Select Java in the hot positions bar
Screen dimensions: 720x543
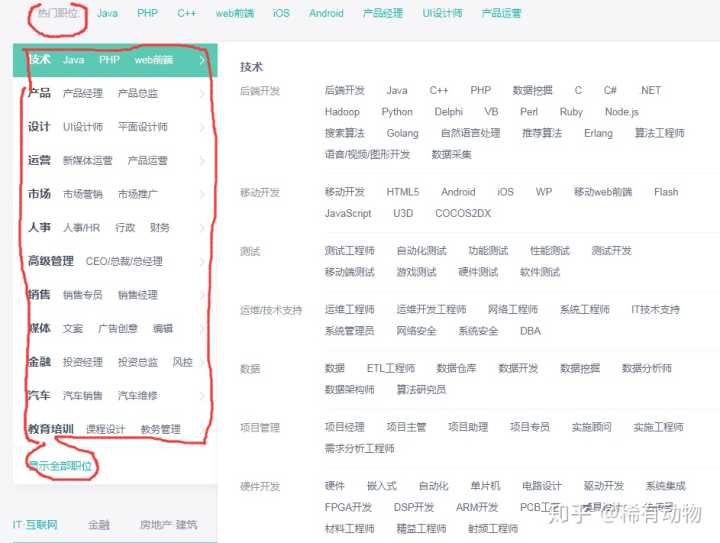point(107,14)
